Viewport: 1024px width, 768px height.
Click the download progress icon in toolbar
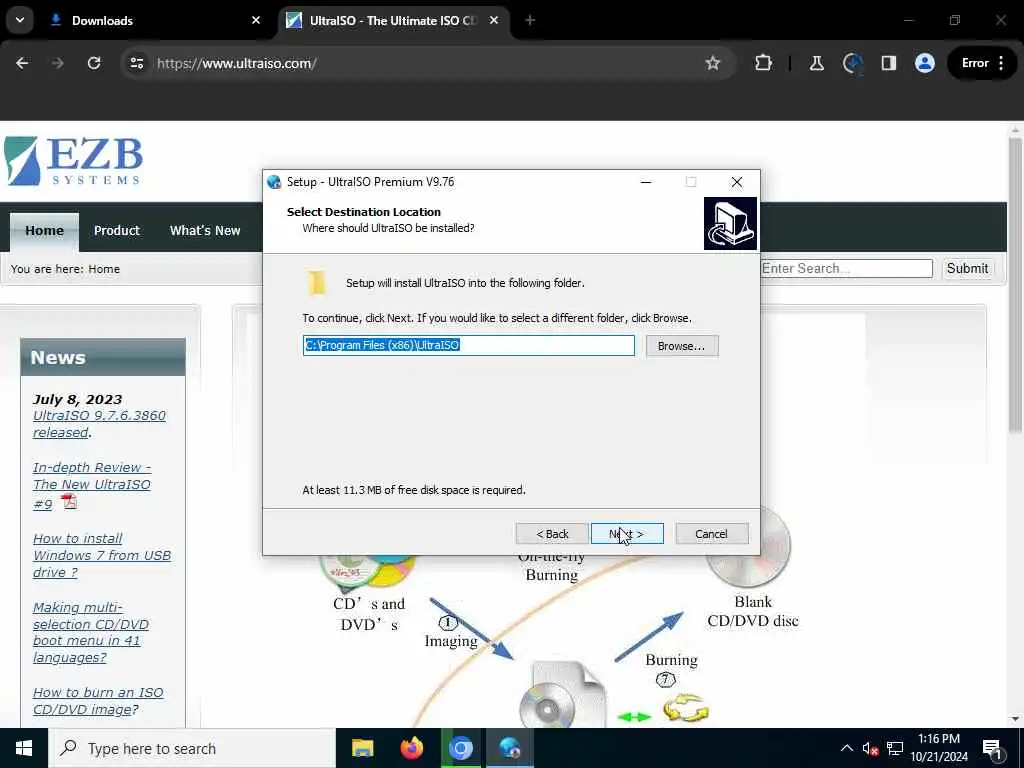[x=852, y=63]
